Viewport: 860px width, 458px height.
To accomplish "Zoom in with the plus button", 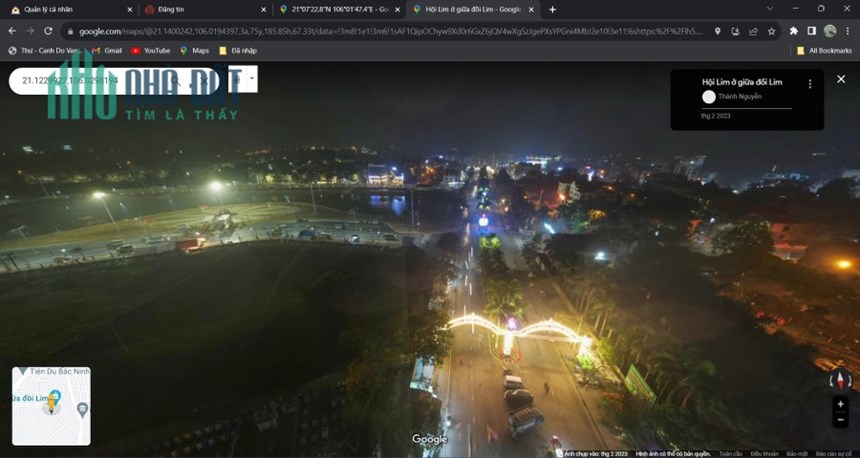I will 840,404.
